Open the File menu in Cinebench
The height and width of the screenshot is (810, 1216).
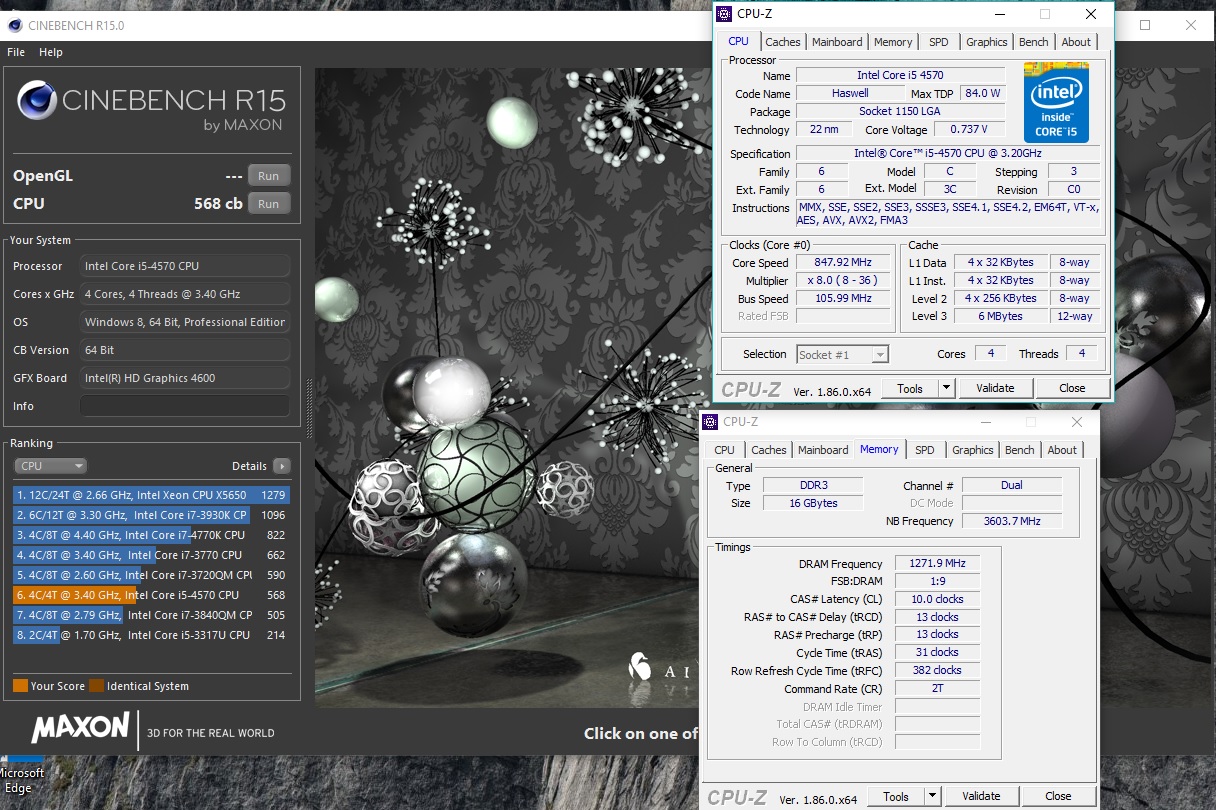pyautogui.click(x=16, y=52)
